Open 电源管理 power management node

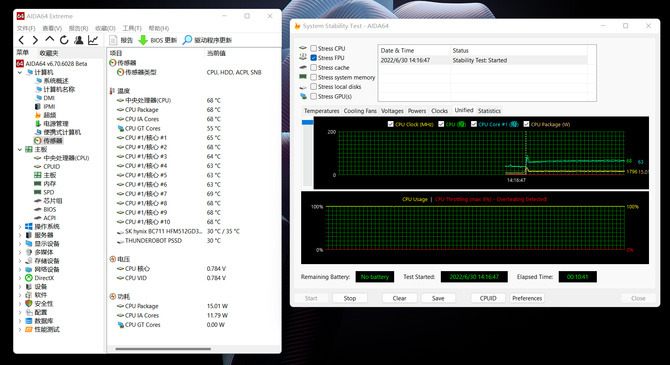coord(52,124)
